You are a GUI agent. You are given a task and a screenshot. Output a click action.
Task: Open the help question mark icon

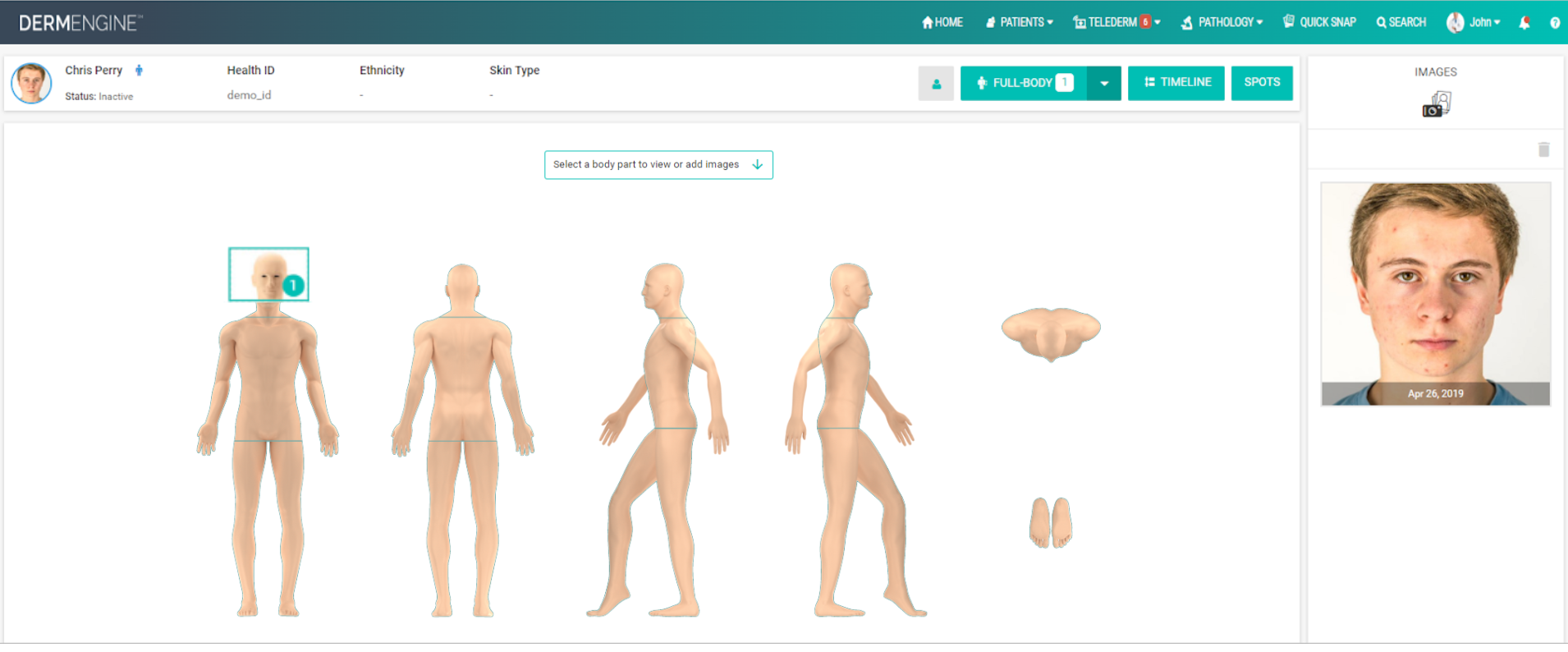click(1555, 23)
